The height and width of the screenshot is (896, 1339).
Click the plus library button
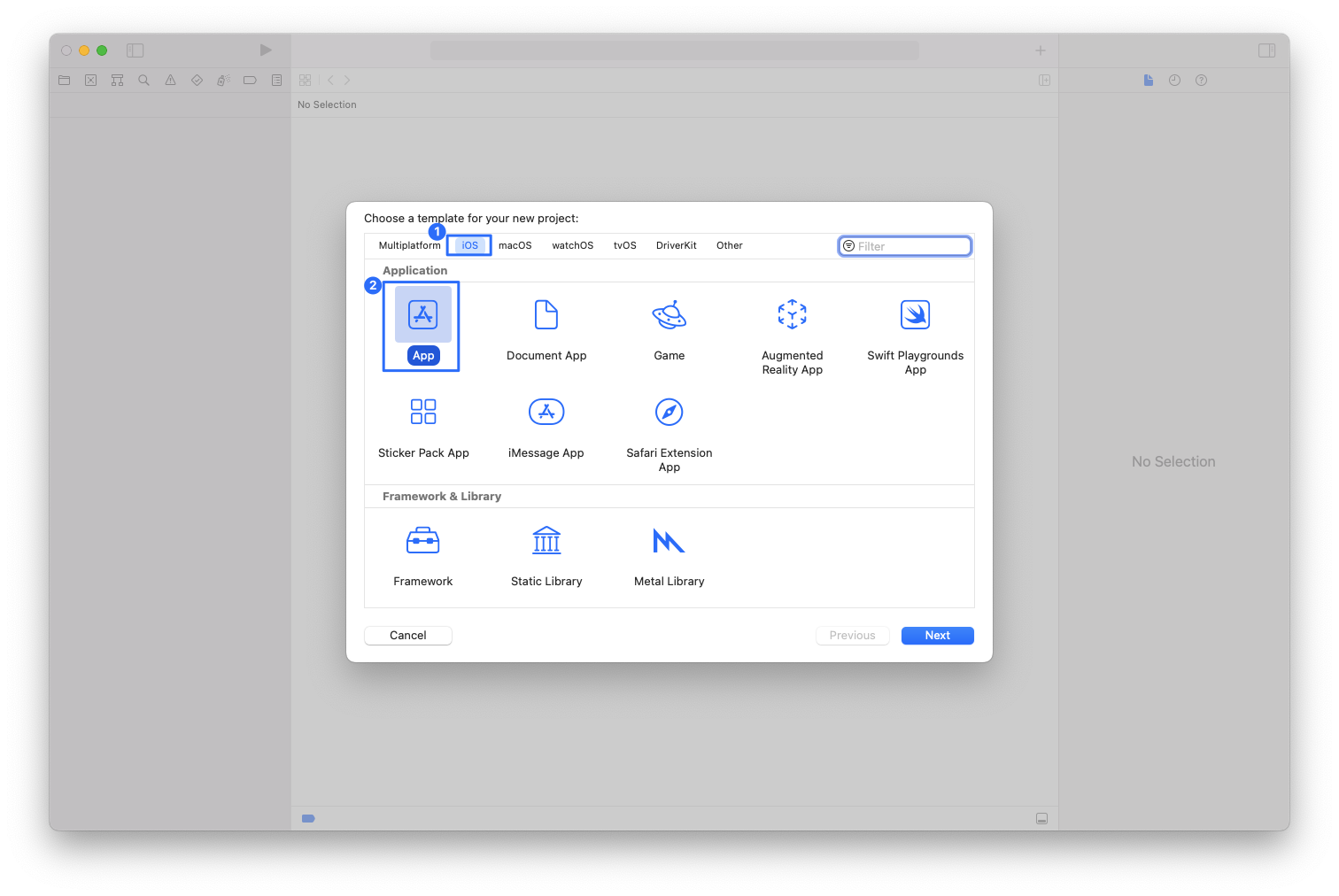[1041, 50]
